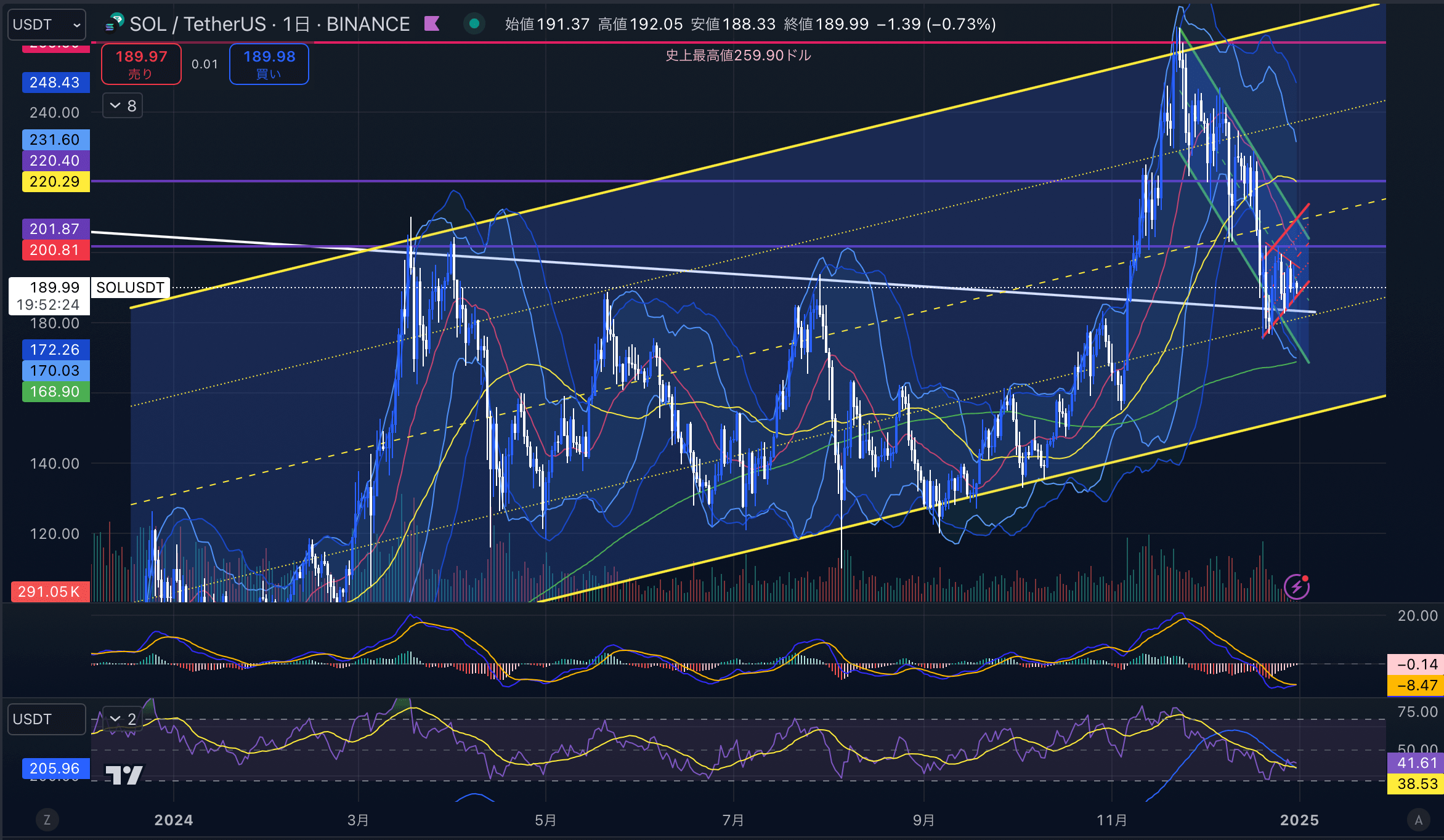Click the 20.00 MACD scale tick
Image resolution: width=1444 pixels, height=840 pixels.
pyautogui.click(x=1418, y=616)
